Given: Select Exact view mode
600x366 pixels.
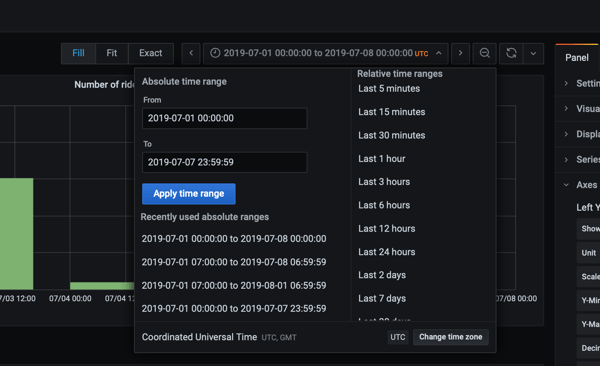Looking at the screenshot, I should (x=151, y=53).
